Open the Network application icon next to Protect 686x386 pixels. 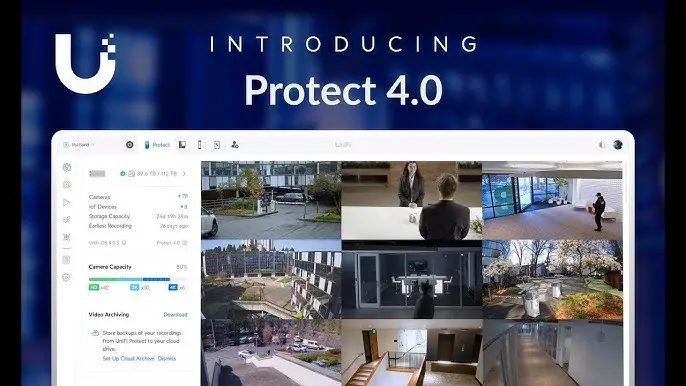coord(182,145)
